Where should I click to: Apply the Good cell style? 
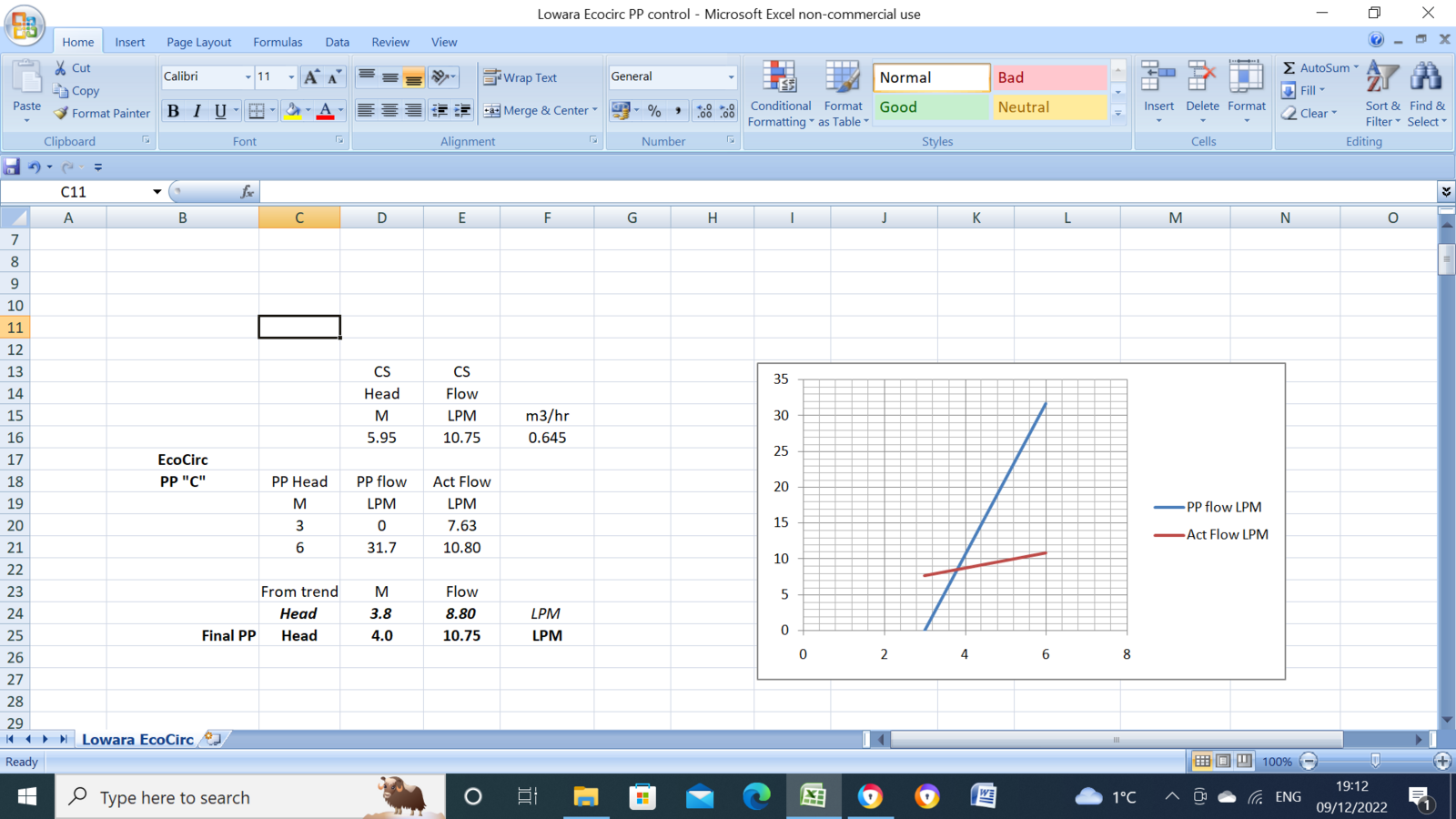pos(930,107)
